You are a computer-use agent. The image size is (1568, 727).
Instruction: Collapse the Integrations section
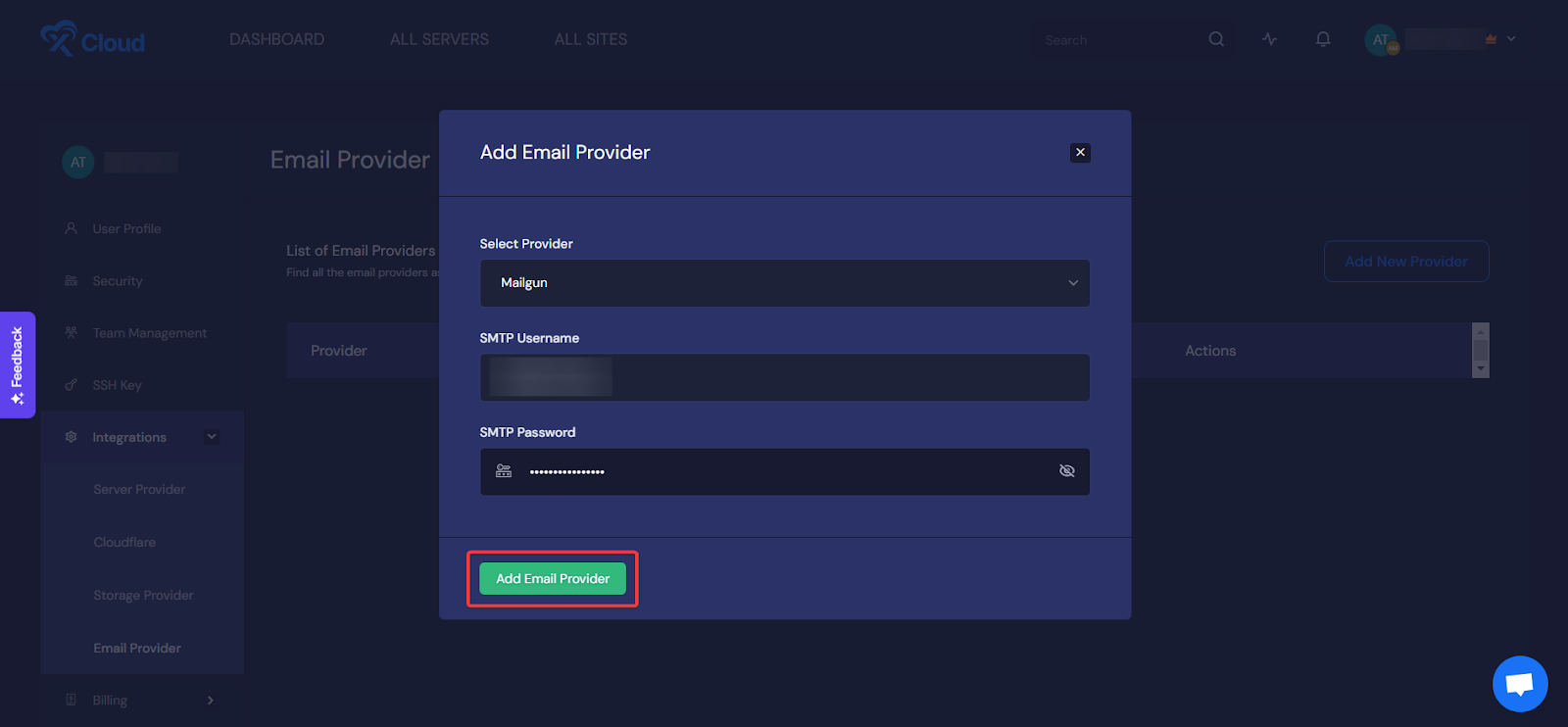pyautogui.click(x=212, y=437)
